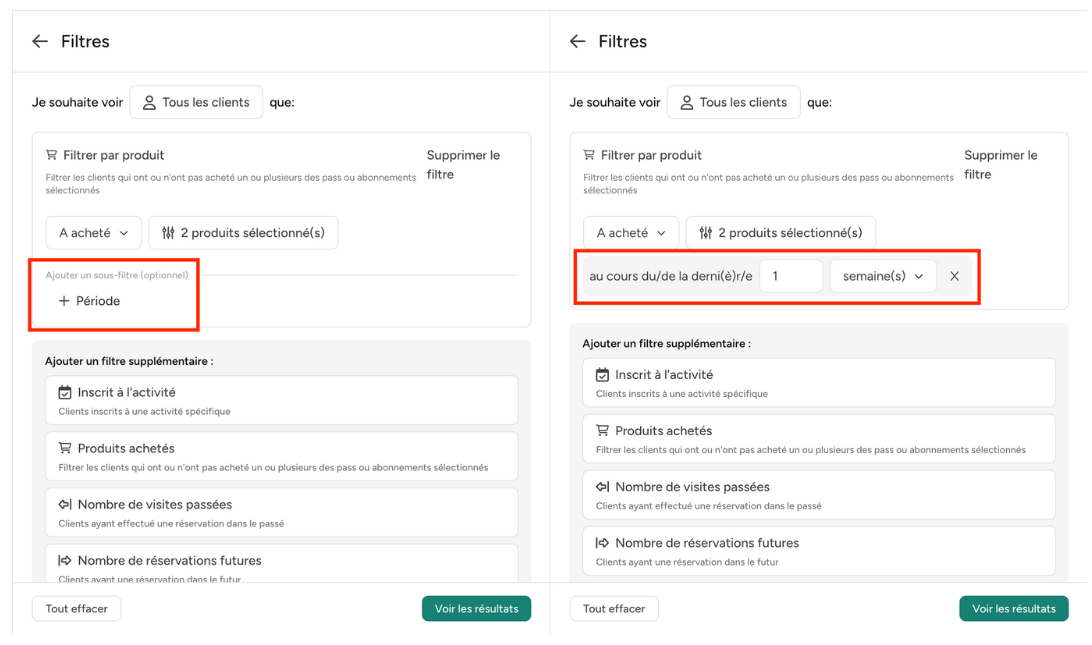Click 'Tous les clients' selector in the right panel
Image resolution: width=1092 pixels, height=645 pixels.
click(733, 102)
